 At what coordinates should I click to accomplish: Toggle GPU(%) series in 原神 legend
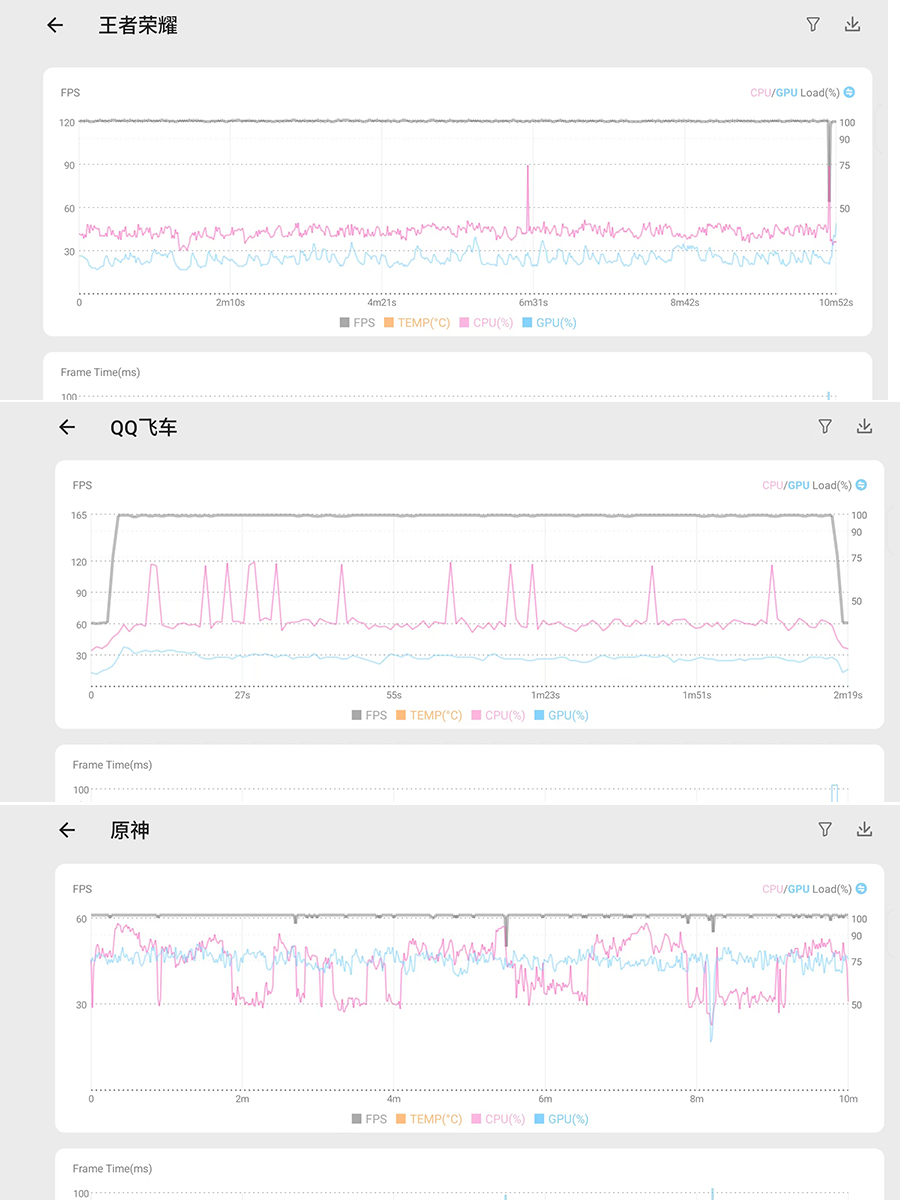(561, 1119)
